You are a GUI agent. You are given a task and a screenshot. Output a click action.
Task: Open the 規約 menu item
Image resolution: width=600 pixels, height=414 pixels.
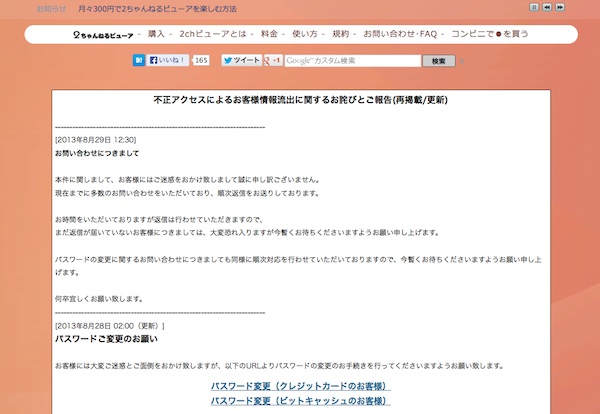[341, 34]
